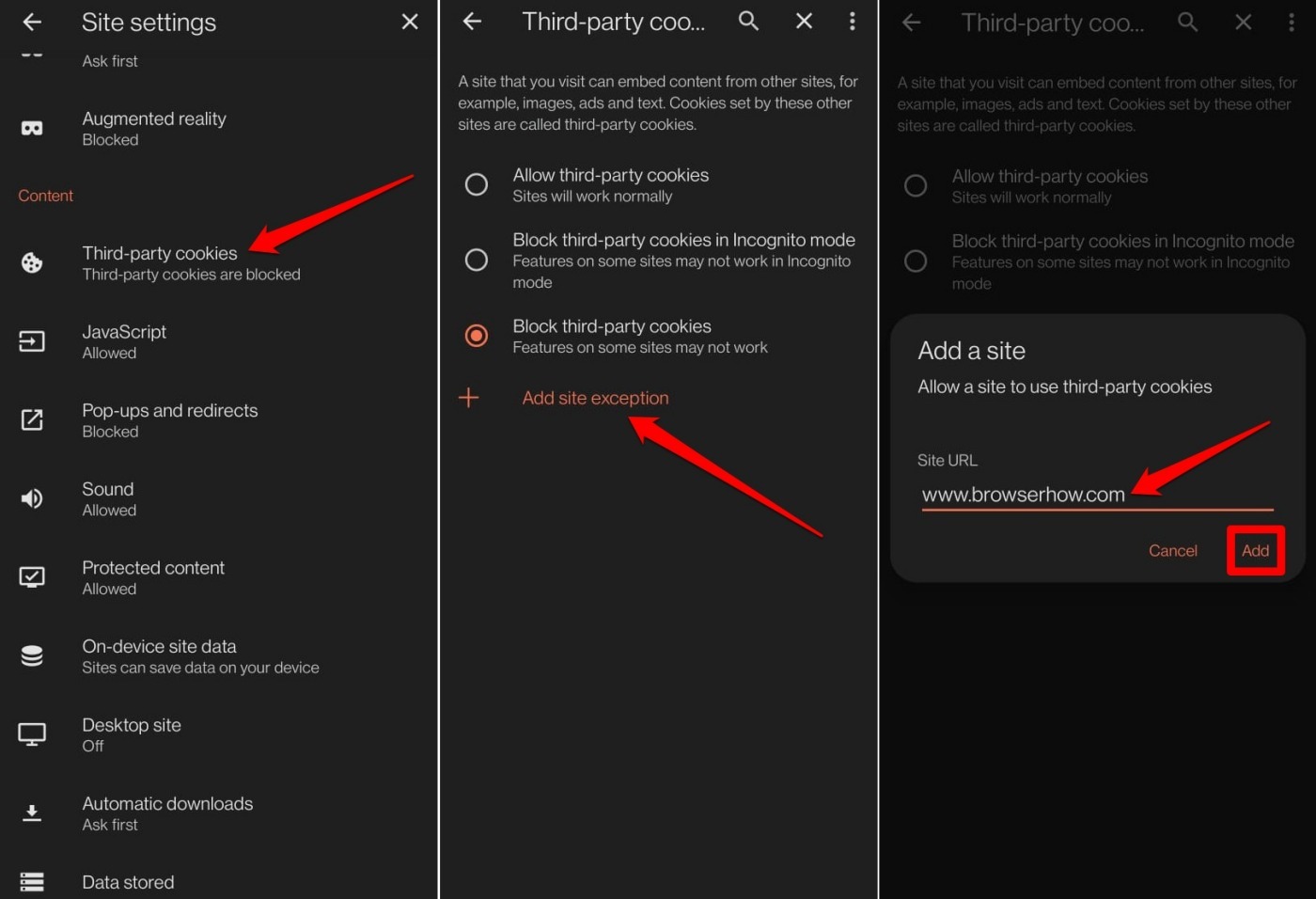Open Data stored entry
The width and height of the screenshot is (1316, 899).
[x=219, y=882]
